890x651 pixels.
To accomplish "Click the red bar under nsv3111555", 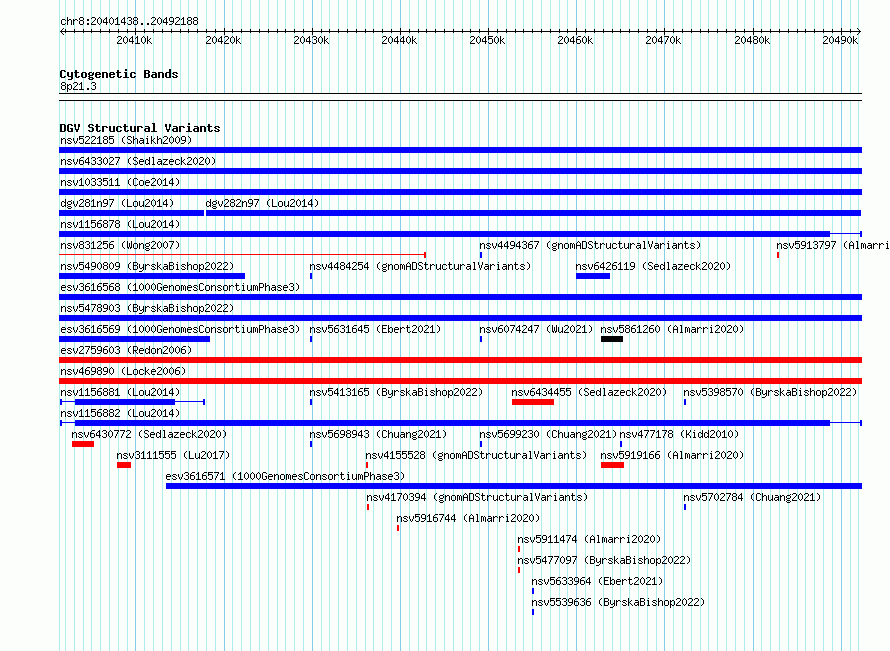I will coord(124,465).
